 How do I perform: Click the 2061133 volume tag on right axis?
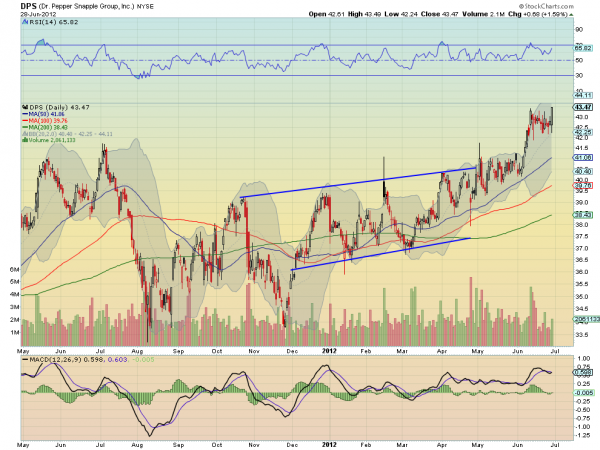pos(586,319)
